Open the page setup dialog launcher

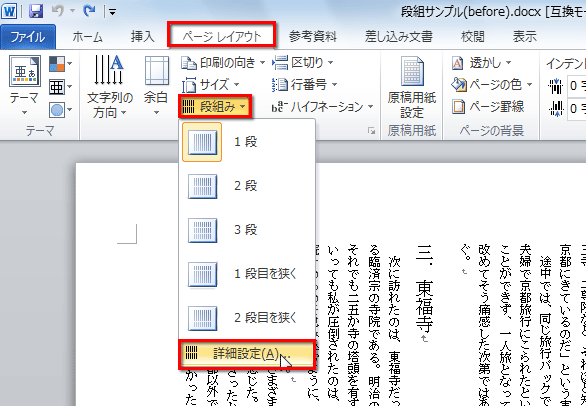pyautogui.click(x=371, y=130)
